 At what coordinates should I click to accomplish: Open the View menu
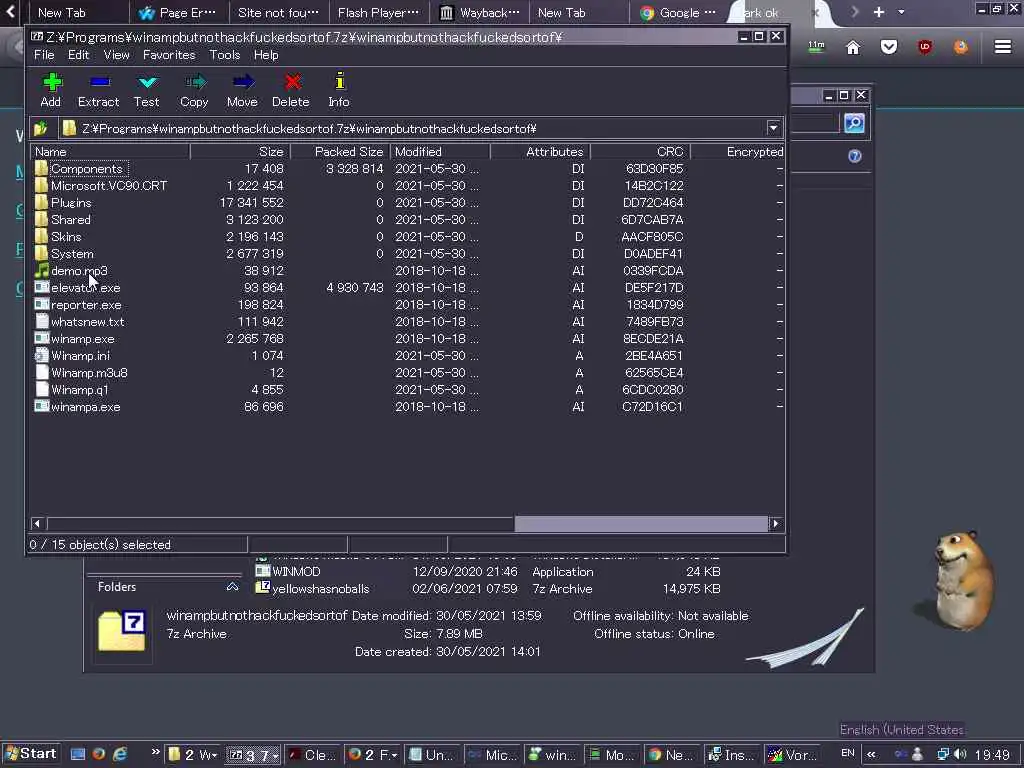pyautogui.click(x=116, y=55)
